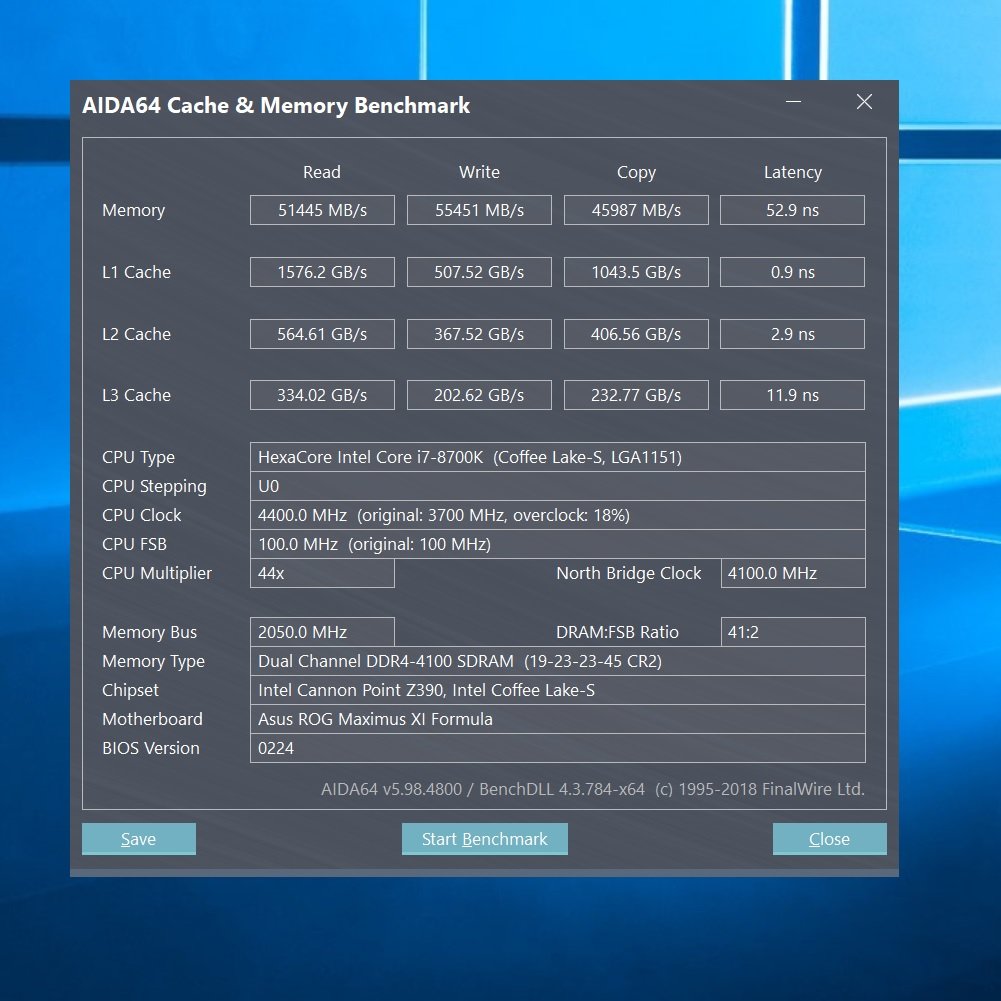This screenshot has height=1001, width=1001.
Task: Click the DRAM:FSB Ratio value 41:2
Action: tap(794, 632)
